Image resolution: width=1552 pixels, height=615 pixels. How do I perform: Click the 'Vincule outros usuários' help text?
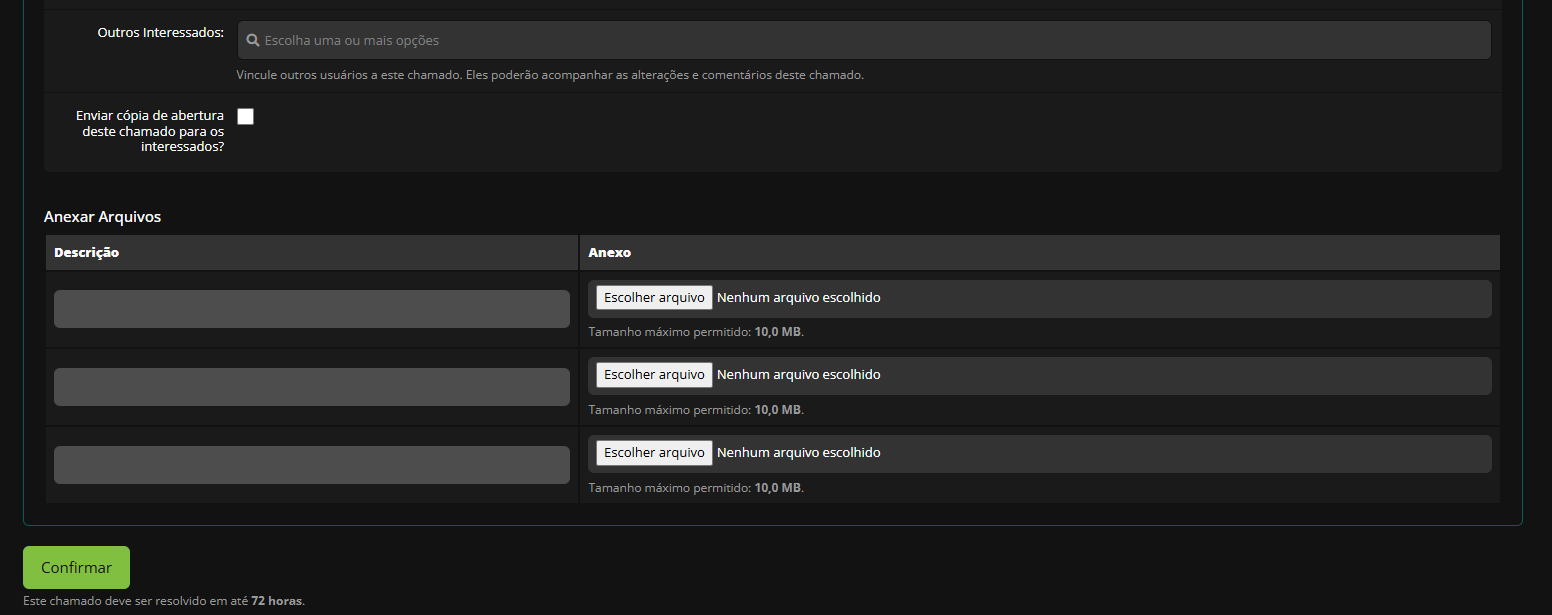pyautogui.click(x=550, y=75)
